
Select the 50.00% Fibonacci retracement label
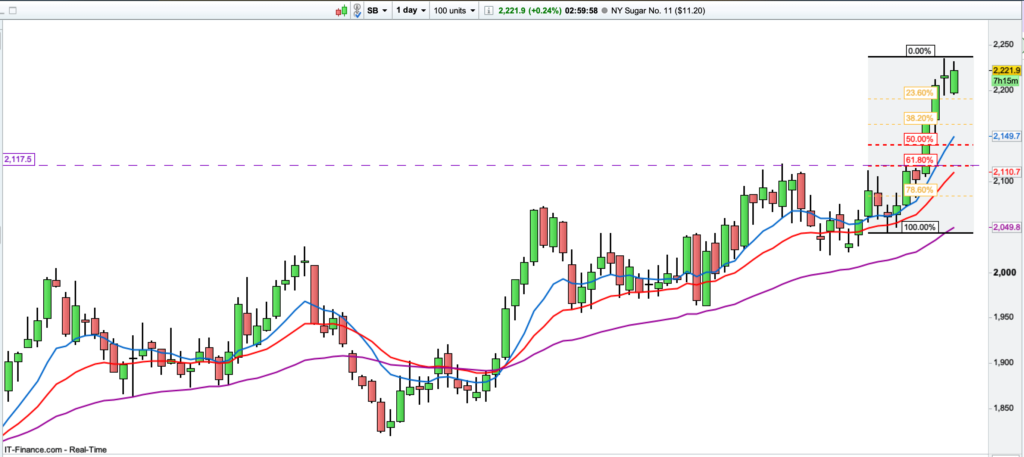tap(918, 138)
